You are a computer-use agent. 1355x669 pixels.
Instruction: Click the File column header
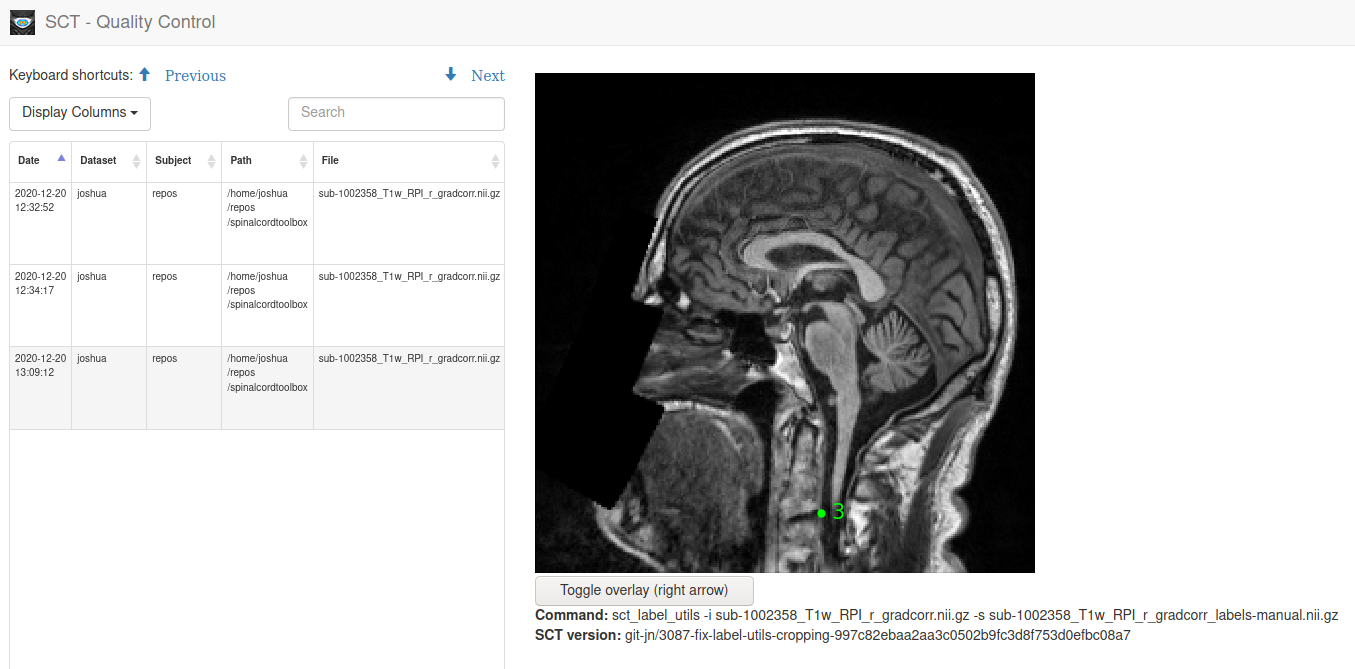pyautogui.click(x=409, y=161)
